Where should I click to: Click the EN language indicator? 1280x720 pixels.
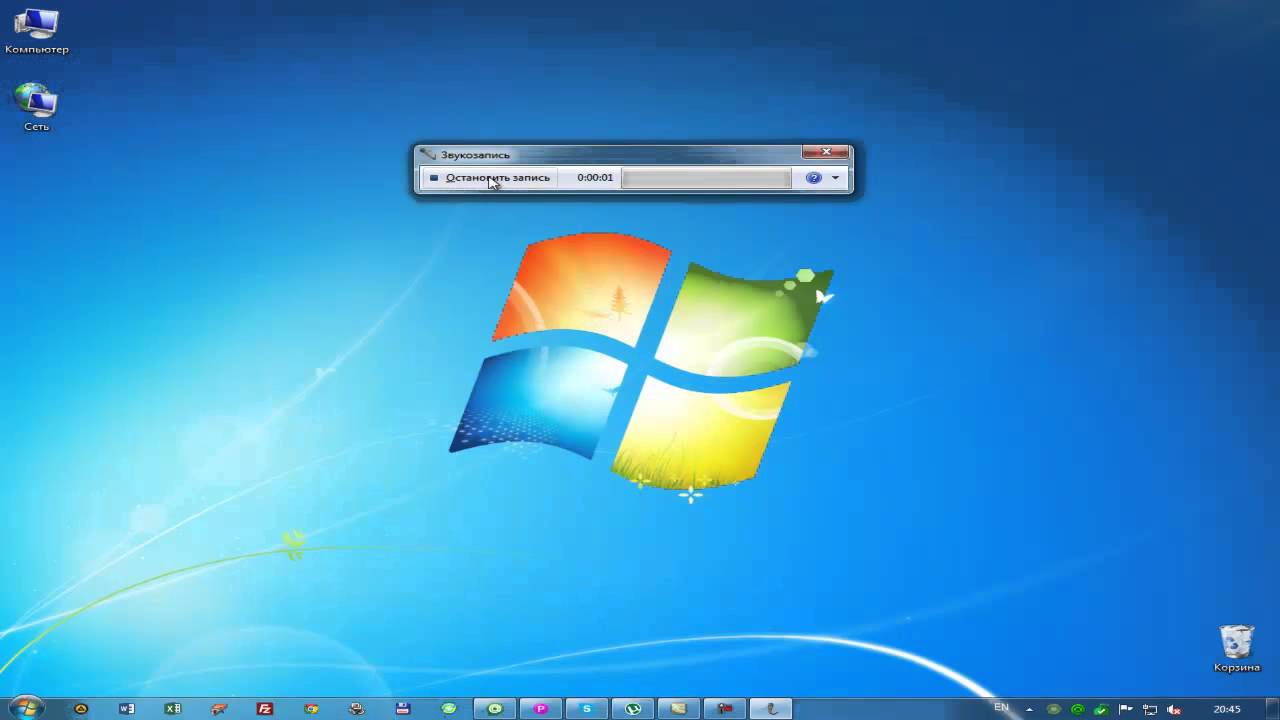[1001, 708]
